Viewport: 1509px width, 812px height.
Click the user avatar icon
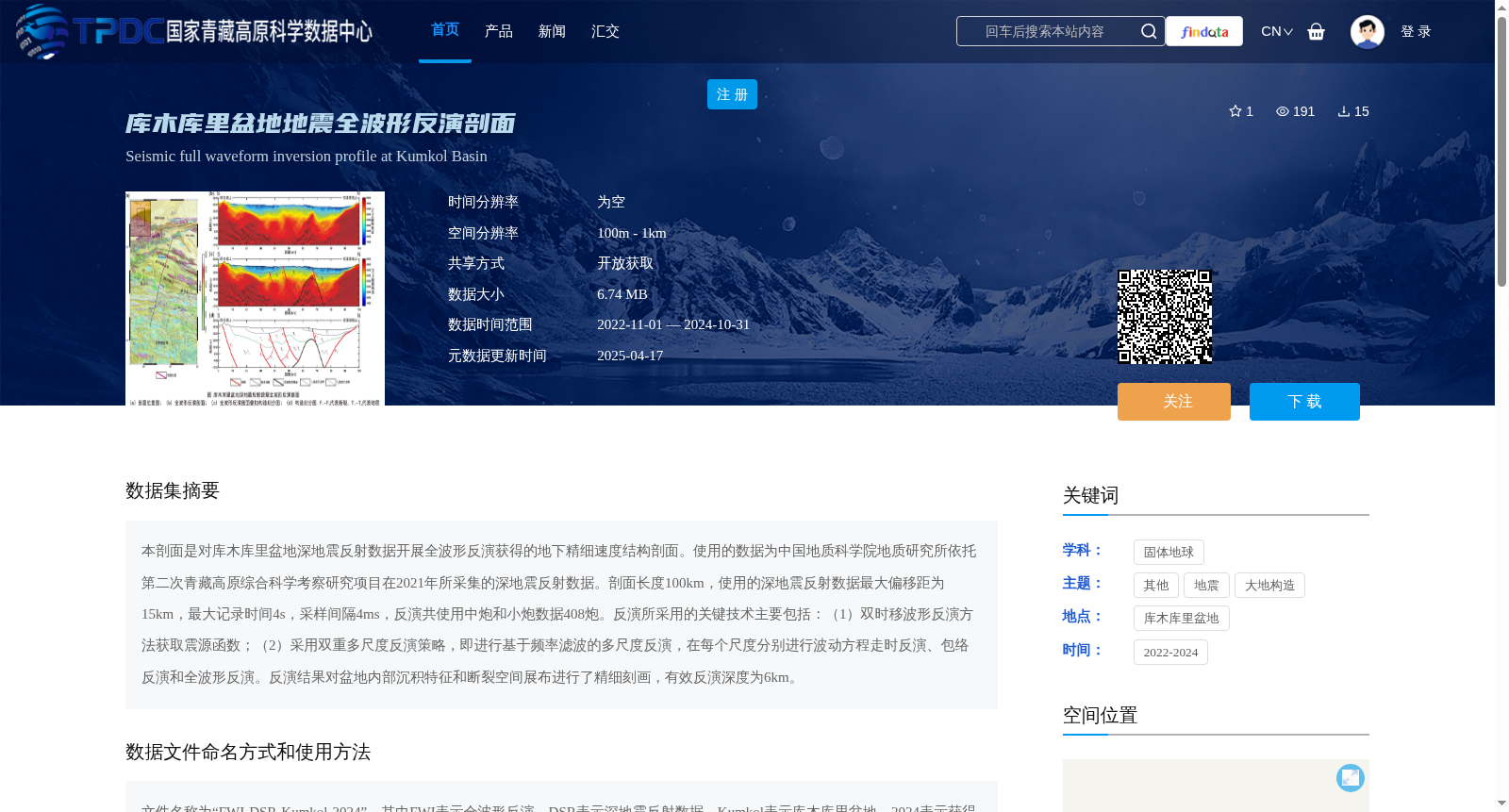[x=1367, y=31]
